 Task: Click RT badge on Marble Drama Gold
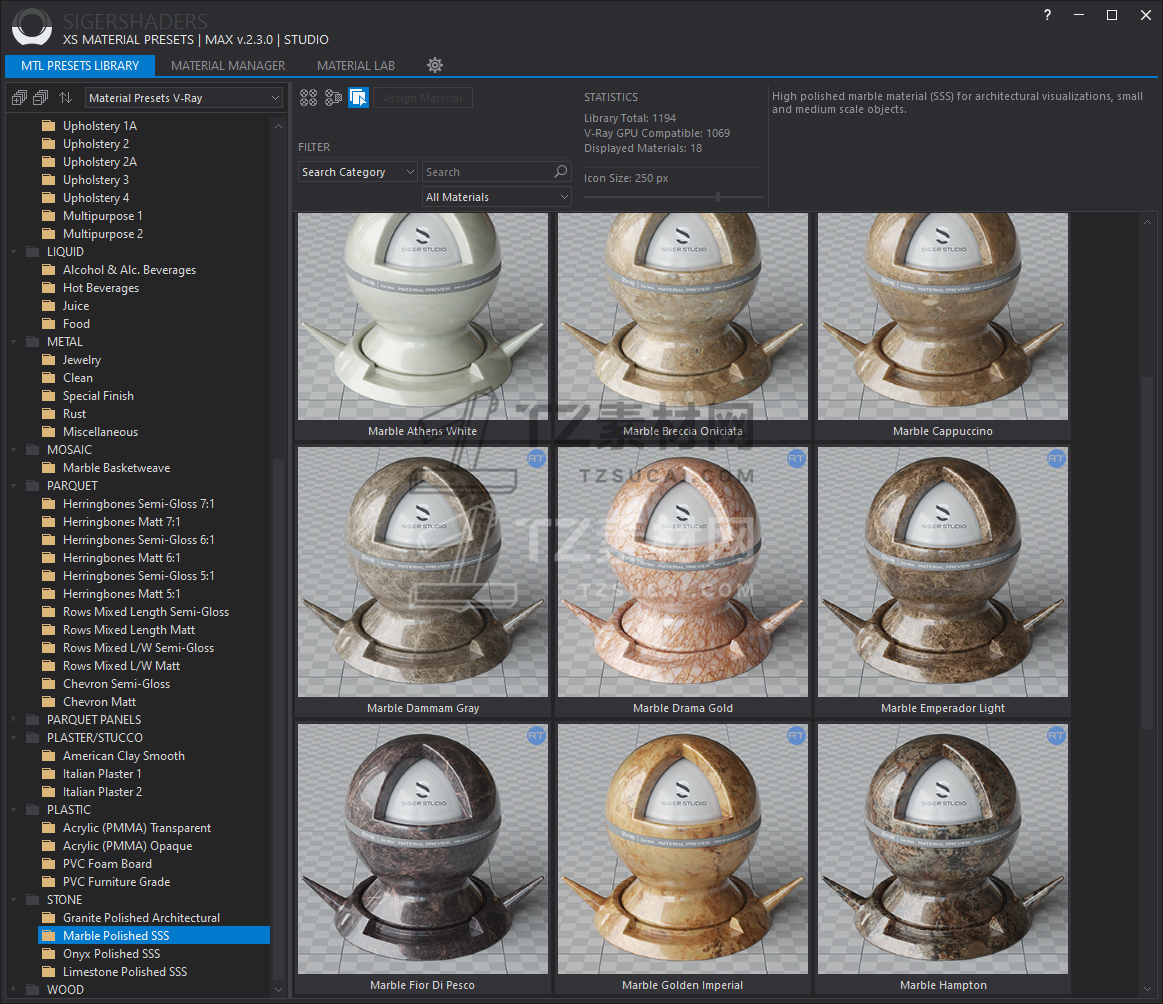click(x=796, y=459)
